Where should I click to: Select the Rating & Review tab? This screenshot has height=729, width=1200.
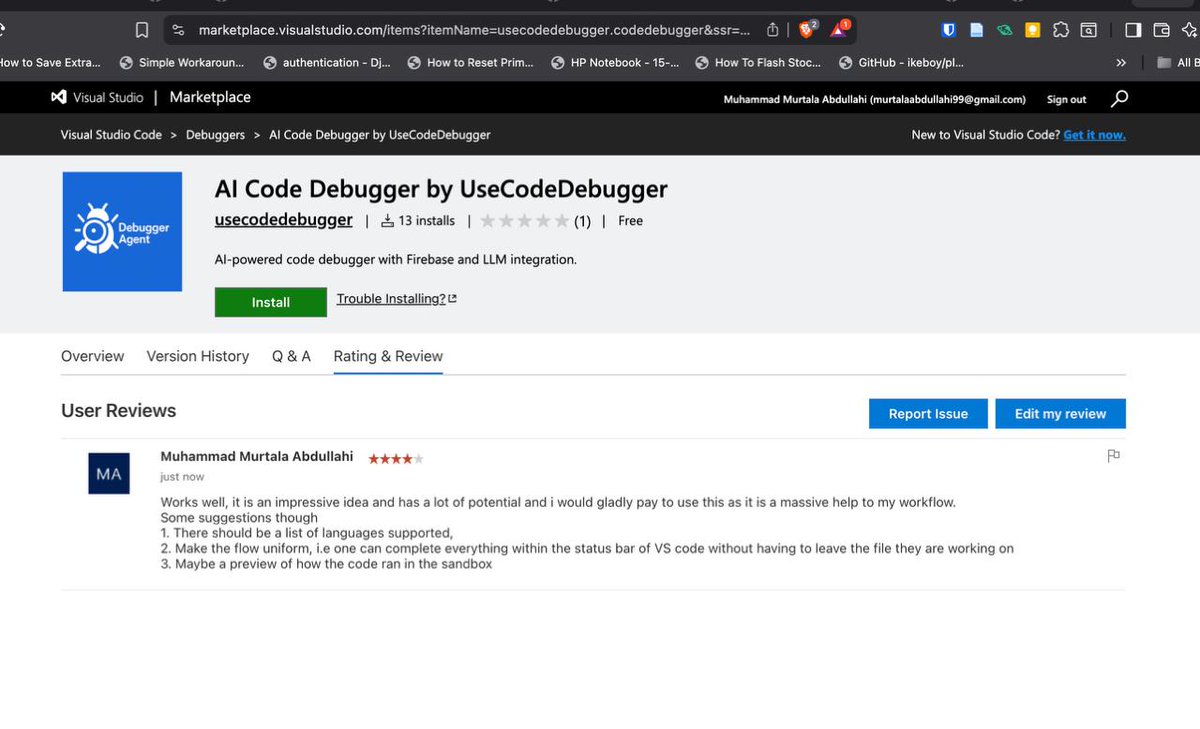[388, 356]
